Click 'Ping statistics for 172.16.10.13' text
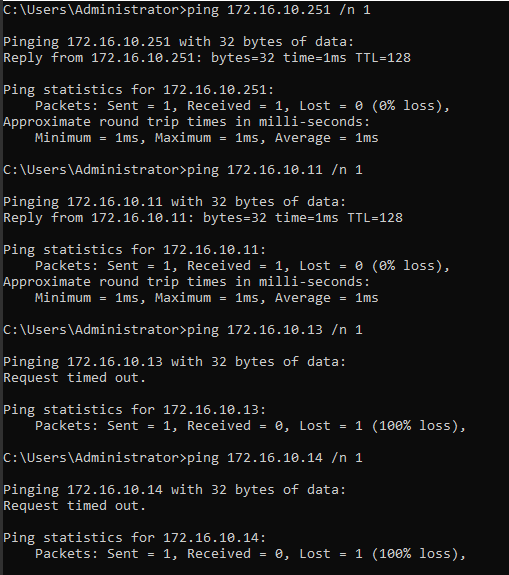 coord(135,410)
